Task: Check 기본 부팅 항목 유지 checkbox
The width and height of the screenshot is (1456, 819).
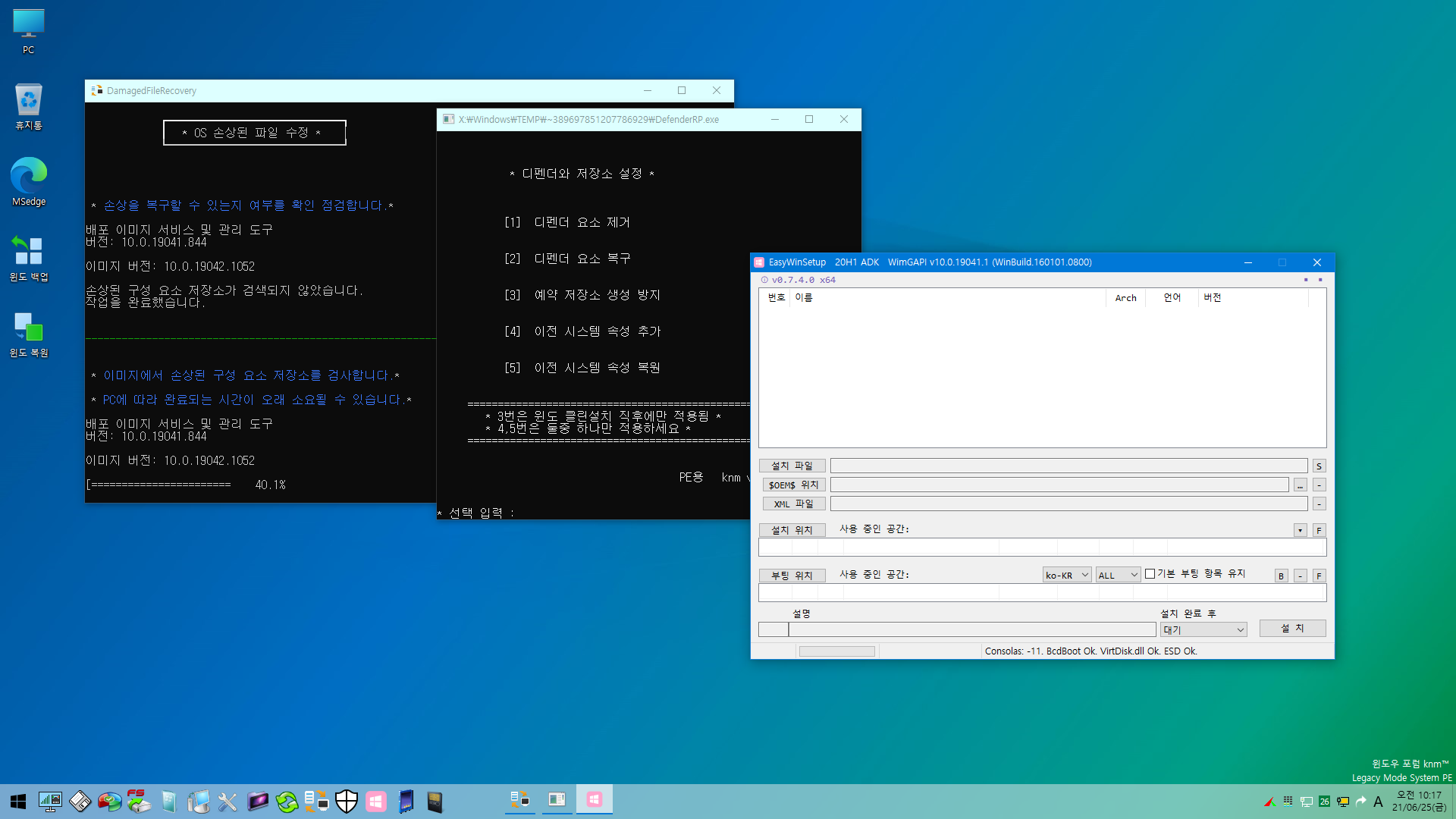Action: click(x=1150, y=574)
